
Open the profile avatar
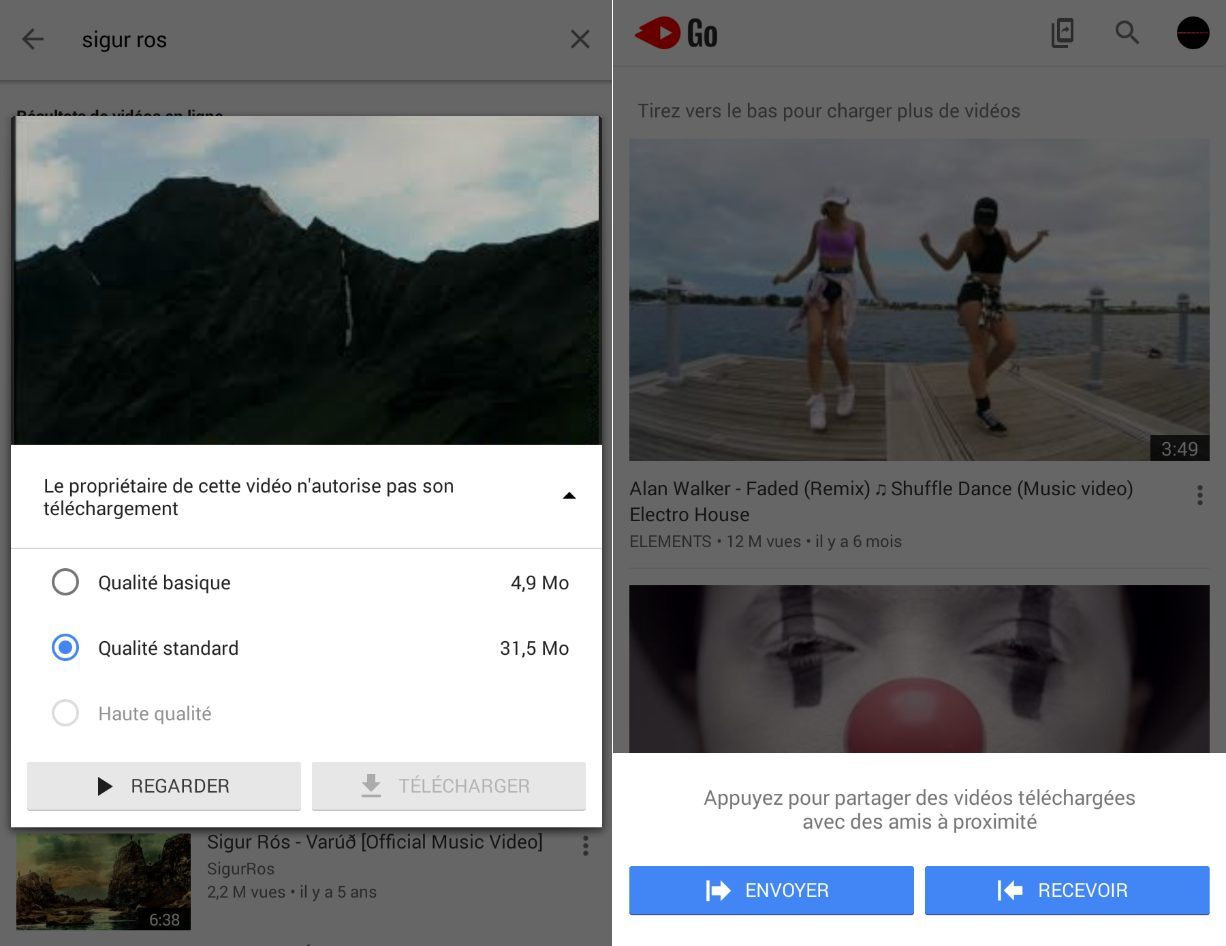[x=1193, y=33]
